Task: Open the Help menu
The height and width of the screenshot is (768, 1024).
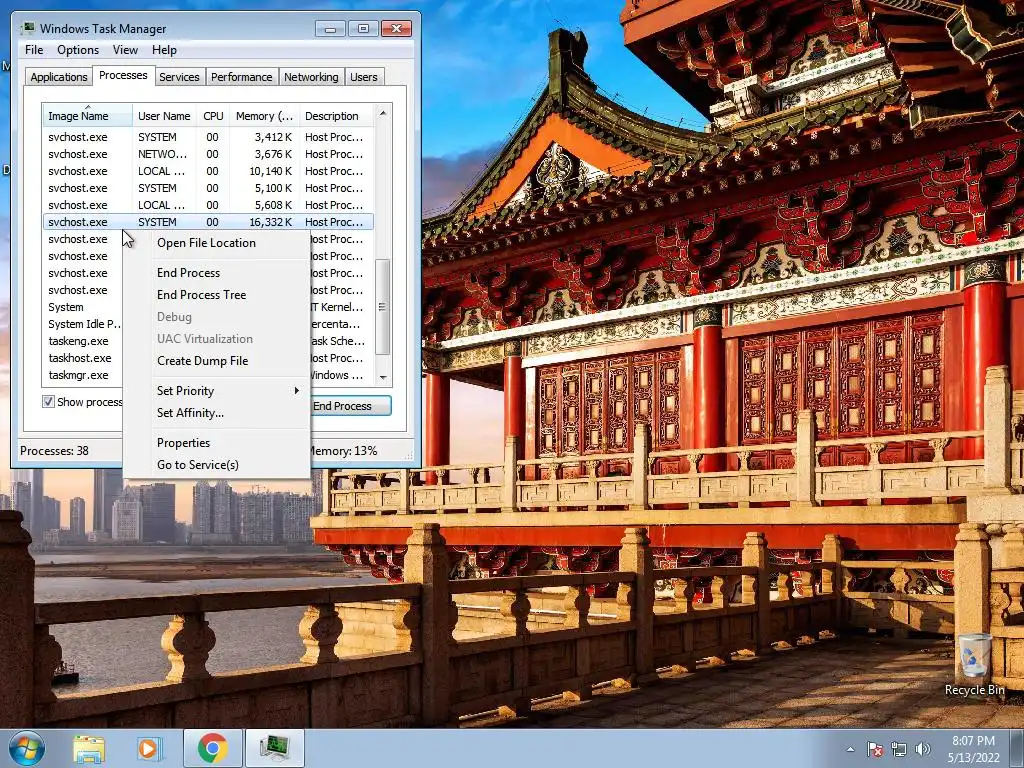Action: coord(164,50)
